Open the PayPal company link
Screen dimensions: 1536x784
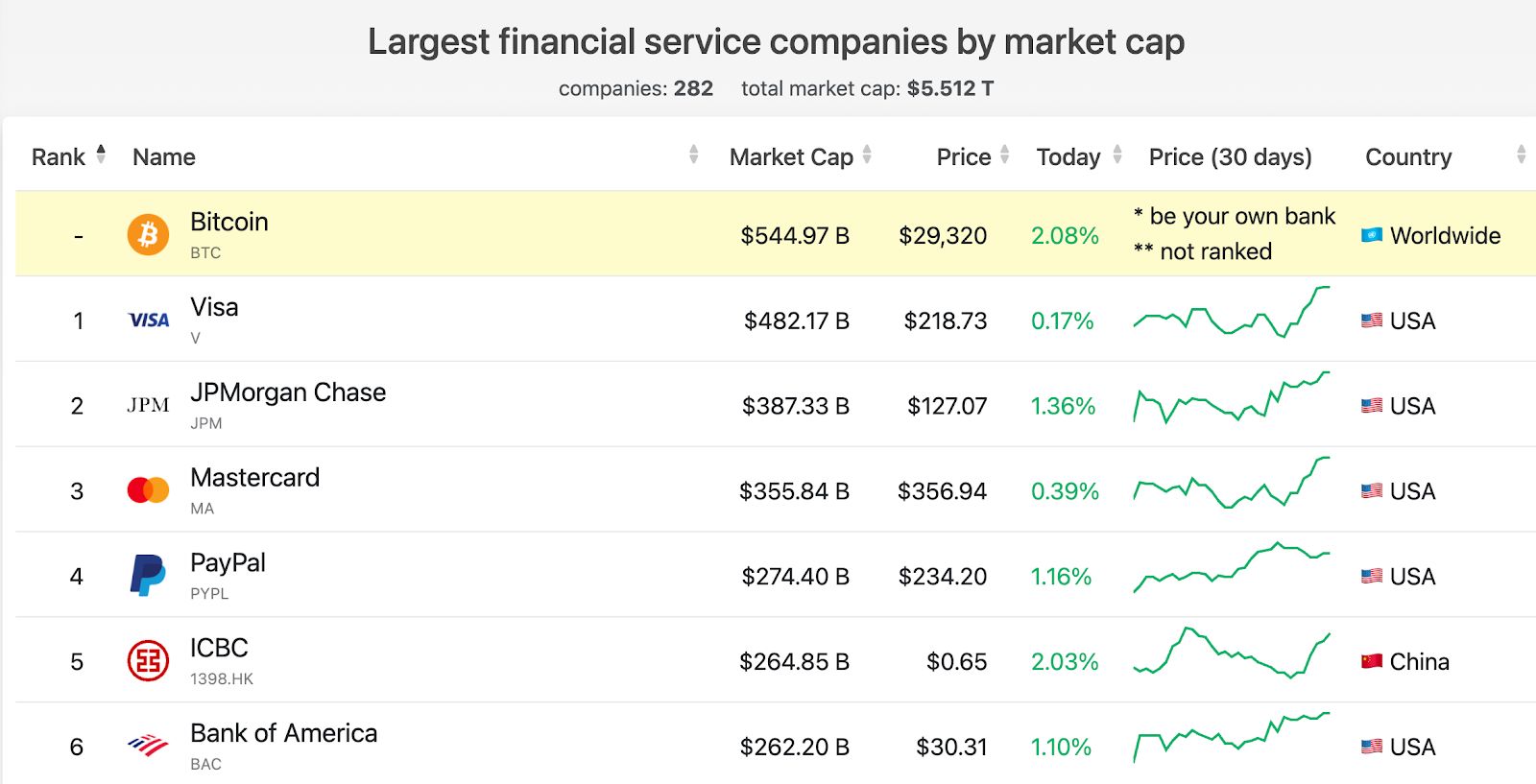point(228,563)
